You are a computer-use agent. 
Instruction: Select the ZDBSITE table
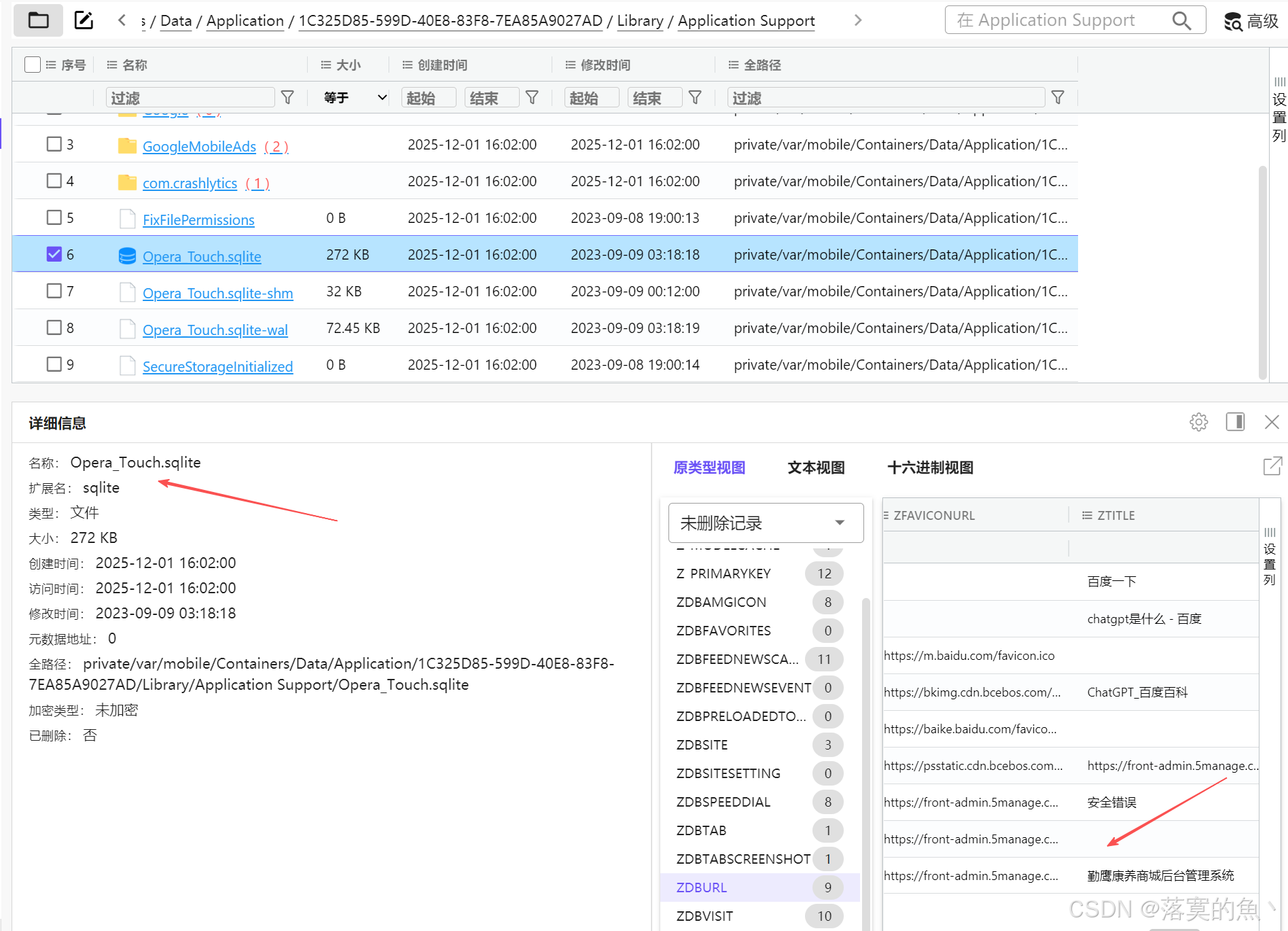tap(759, 745)
